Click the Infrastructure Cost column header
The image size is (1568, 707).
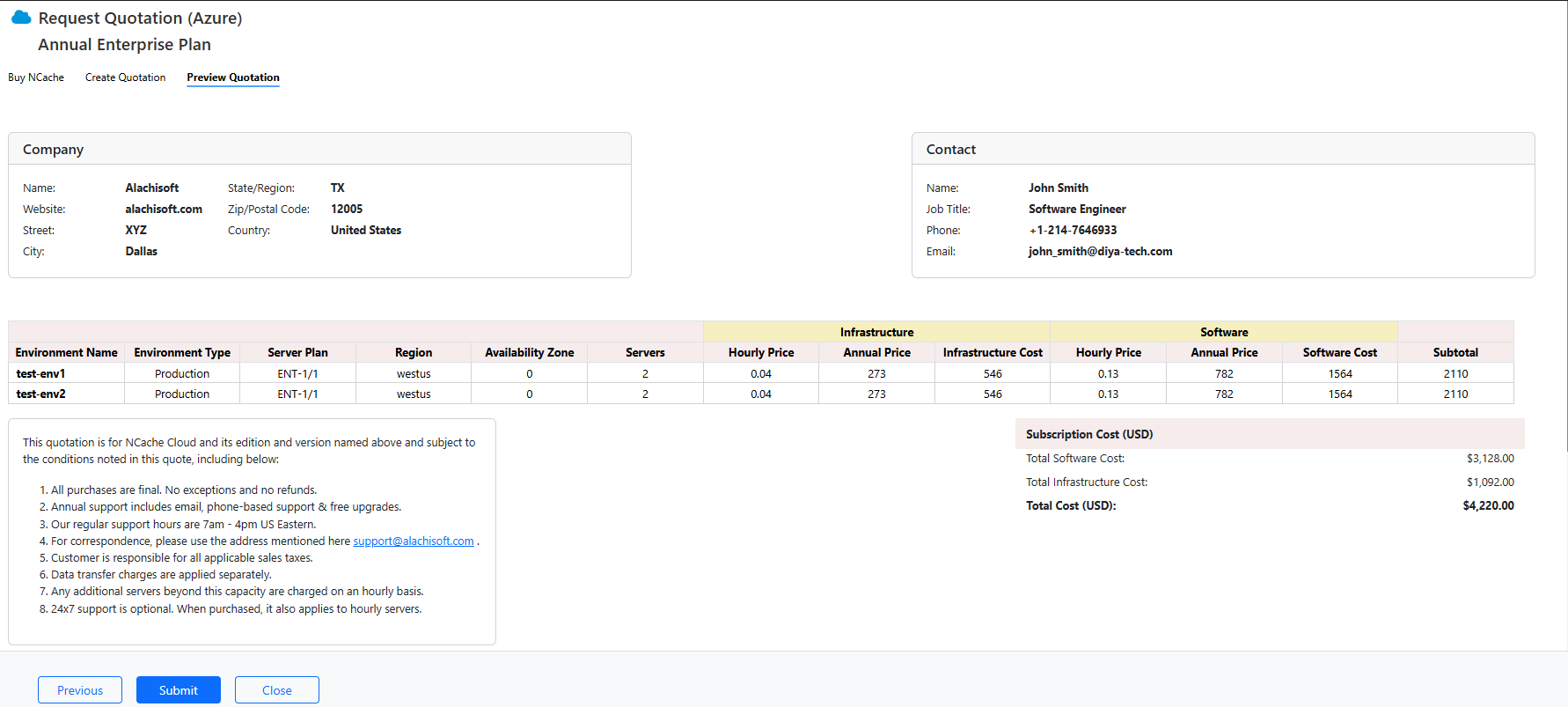click(993, 352)
